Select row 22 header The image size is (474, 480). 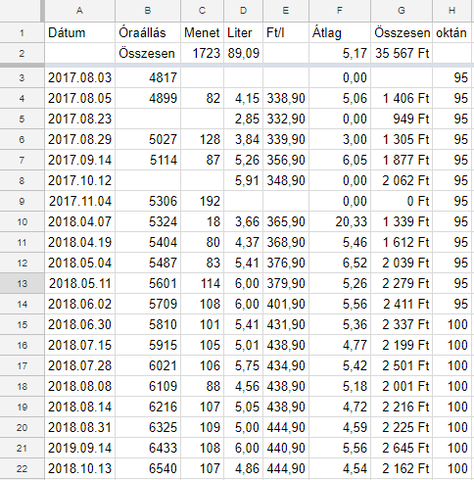click(22, 469)
